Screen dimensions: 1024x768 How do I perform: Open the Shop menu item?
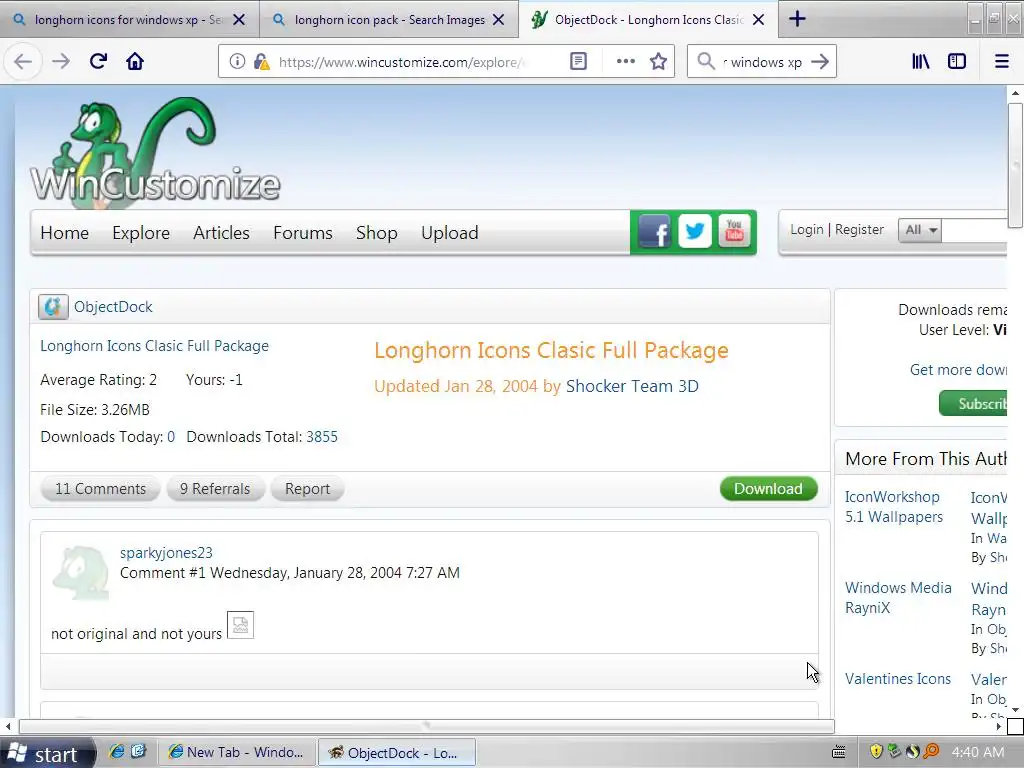tap(376, 233)
